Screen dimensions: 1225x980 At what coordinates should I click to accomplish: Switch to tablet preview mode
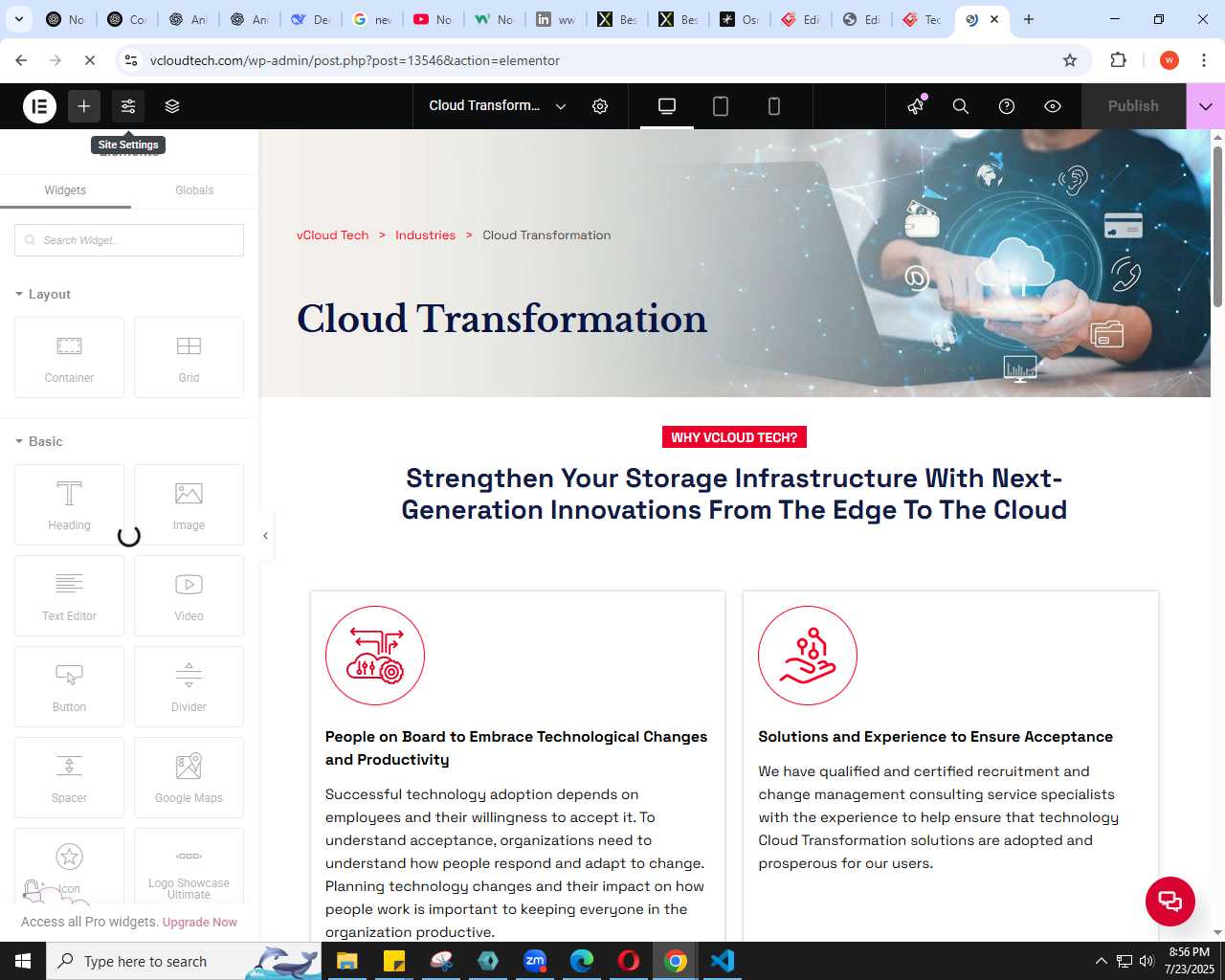[x=721, y=106]
